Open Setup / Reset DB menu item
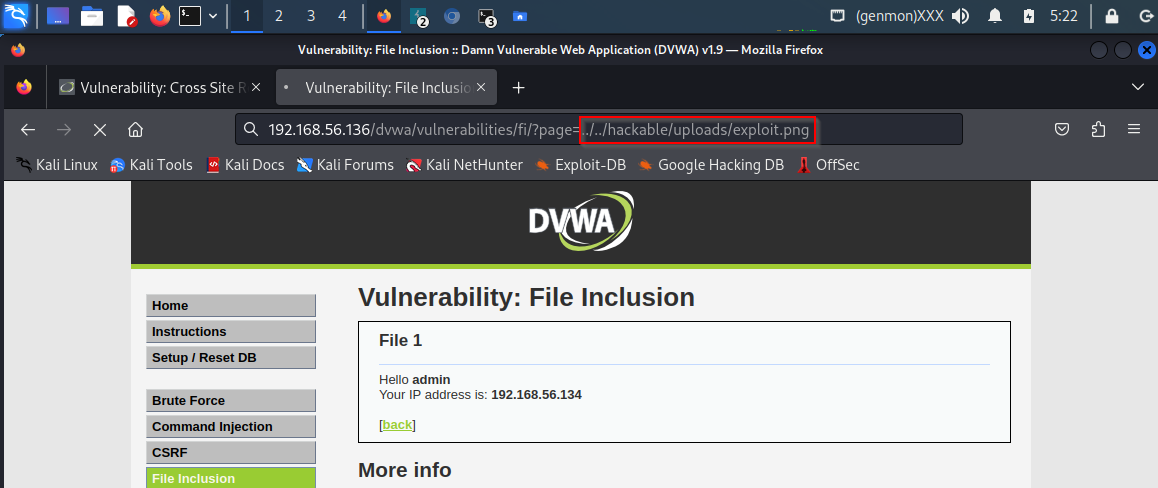This screenshot has width=1158, height=488. click(231, 357)
